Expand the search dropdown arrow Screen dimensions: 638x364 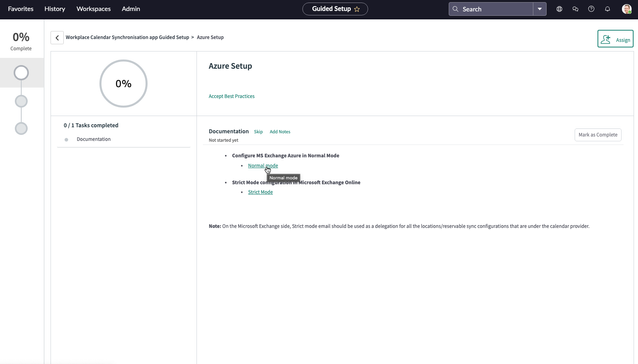click(540, 9)
